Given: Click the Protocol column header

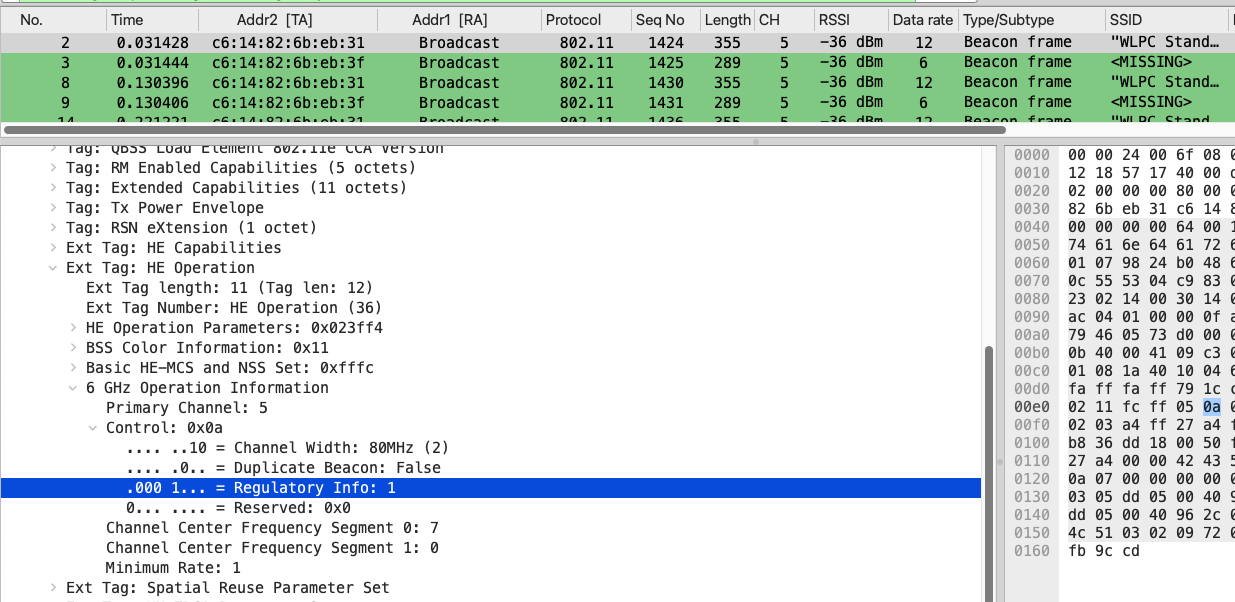Looking at the screenshot, I should (x=573, y=20).
